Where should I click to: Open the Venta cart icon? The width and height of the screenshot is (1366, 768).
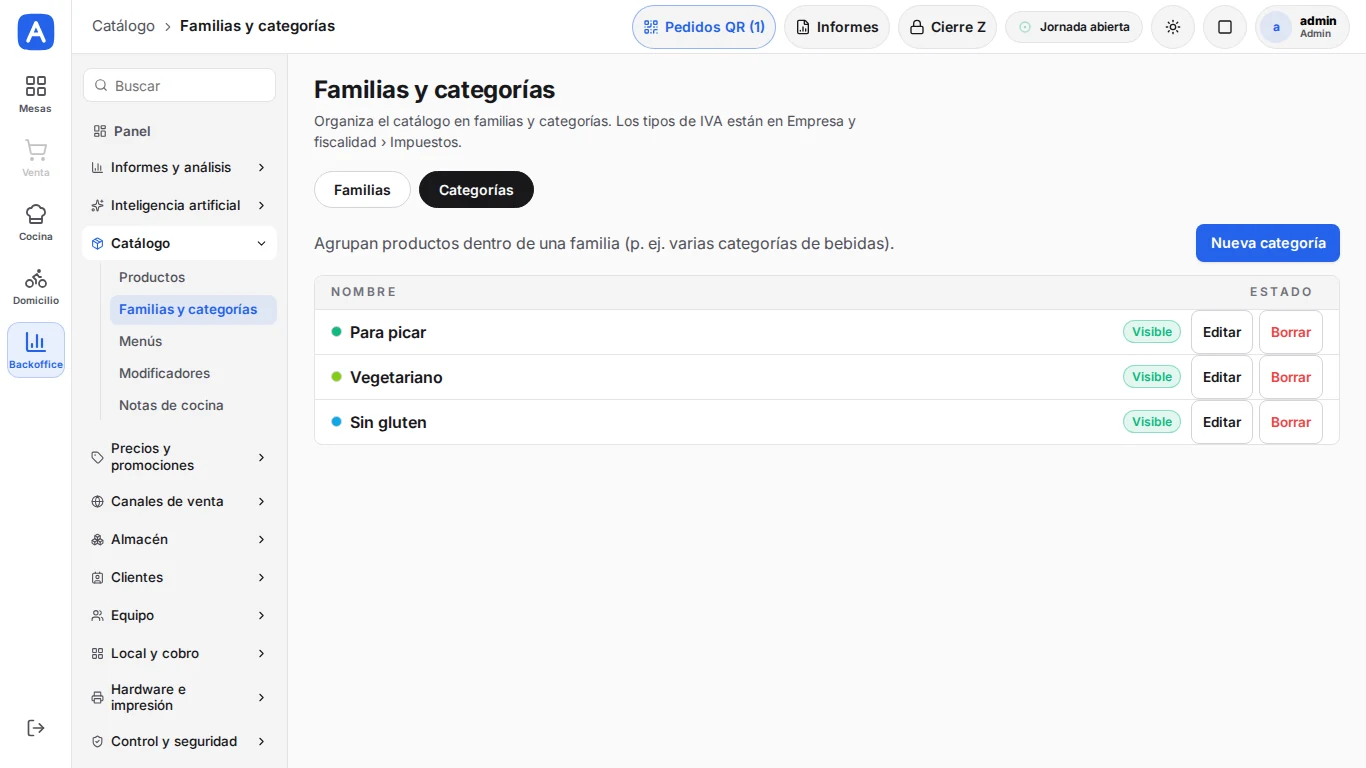pos(36,158)
